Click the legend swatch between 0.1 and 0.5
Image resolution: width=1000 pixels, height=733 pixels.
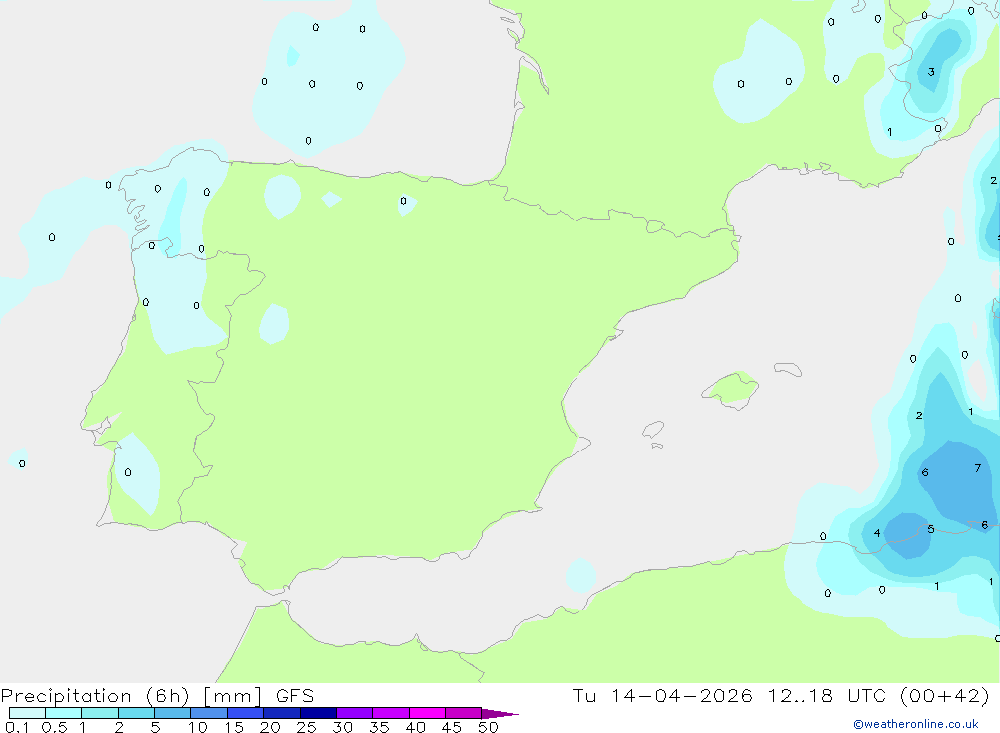(x=27, y=713)
